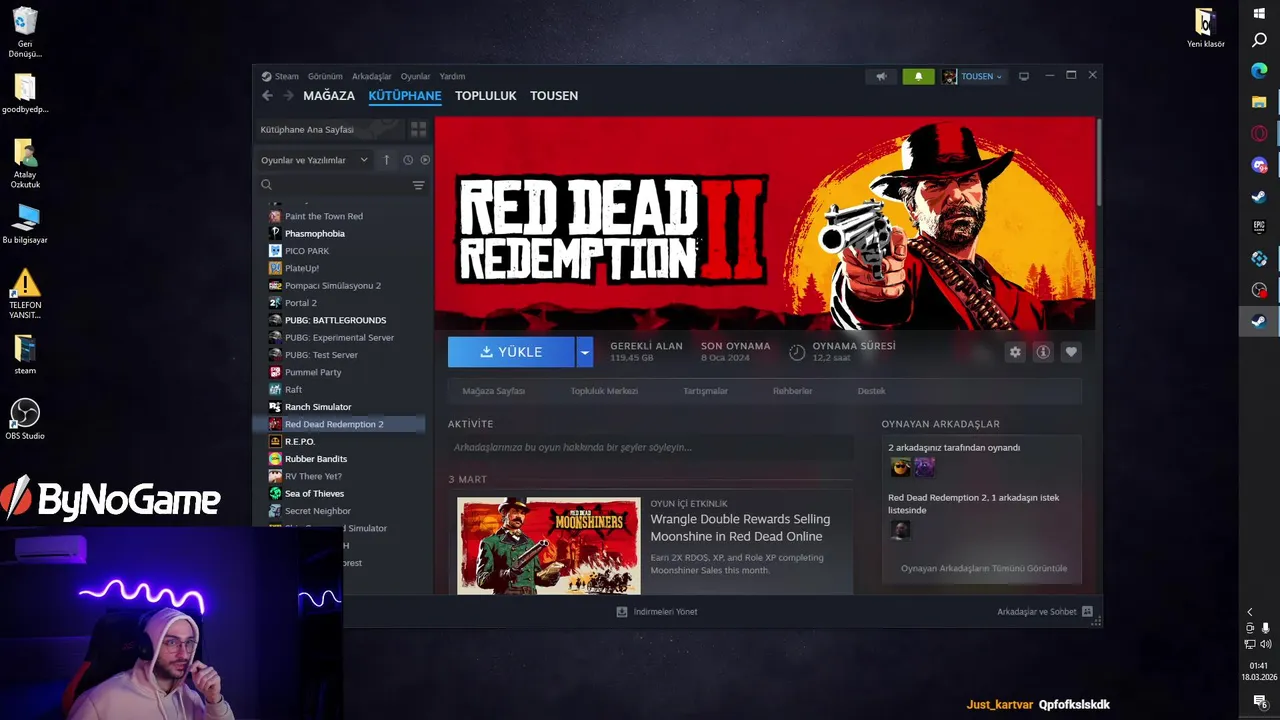Open Oyunlar menu
Screen dimensions: 1280x720
pyautogui.click(x=416, y=76)
